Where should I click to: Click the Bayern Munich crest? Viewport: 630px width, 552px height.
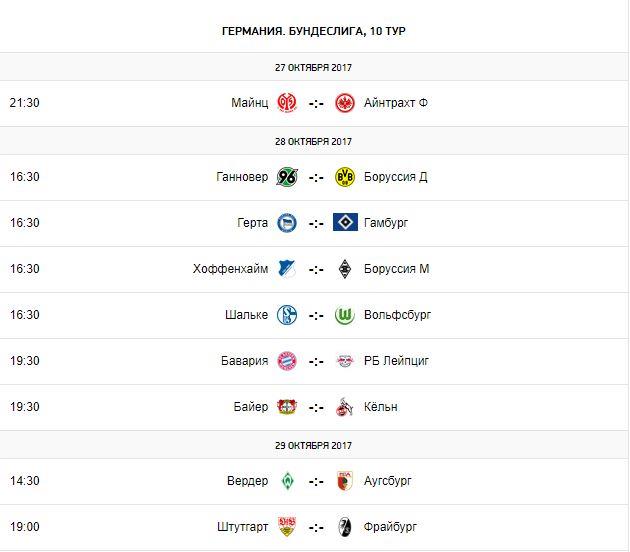[287, 361]
